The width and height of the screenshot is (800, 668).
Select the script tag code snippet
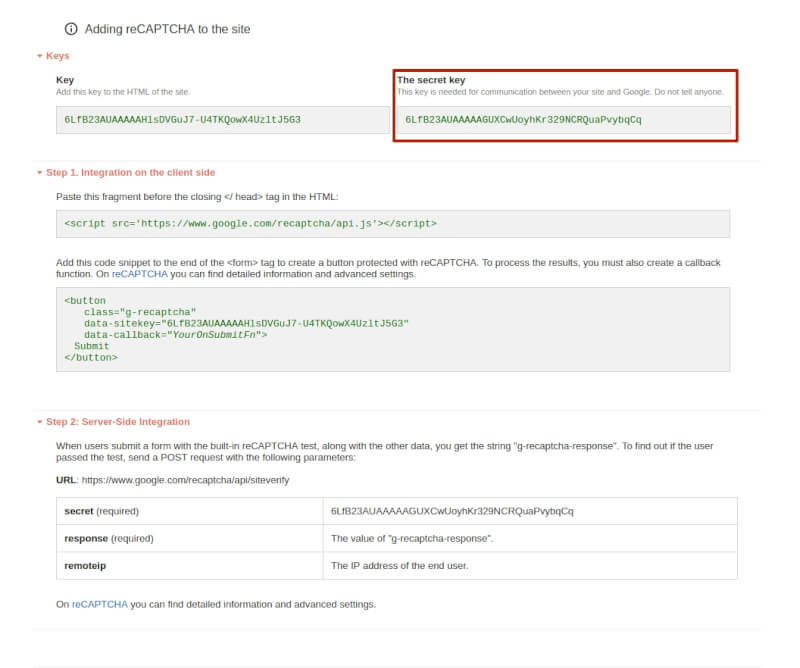[251, 224]
